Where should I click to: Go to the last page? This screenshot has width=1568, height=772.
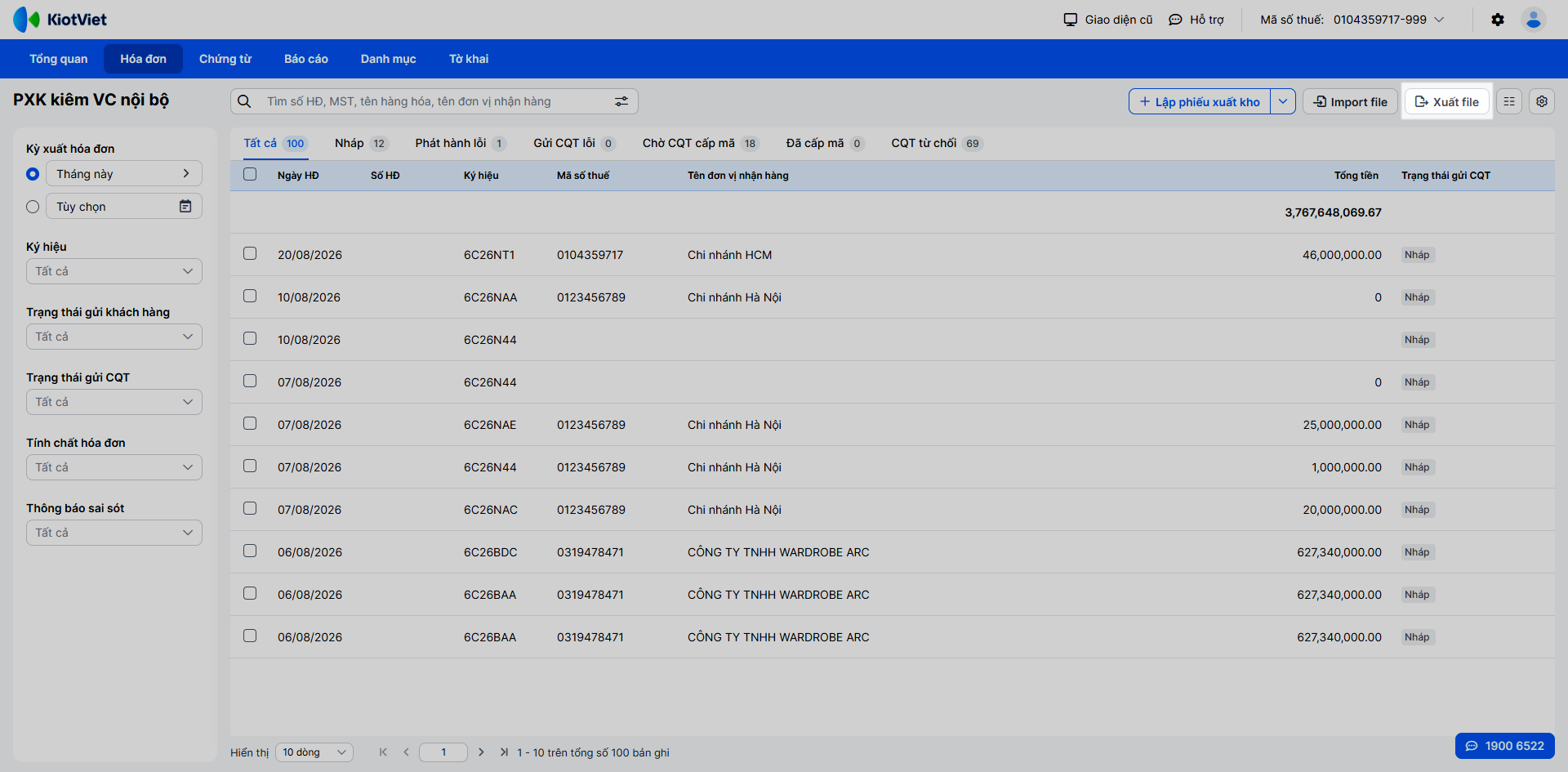[x=504, y=752]
